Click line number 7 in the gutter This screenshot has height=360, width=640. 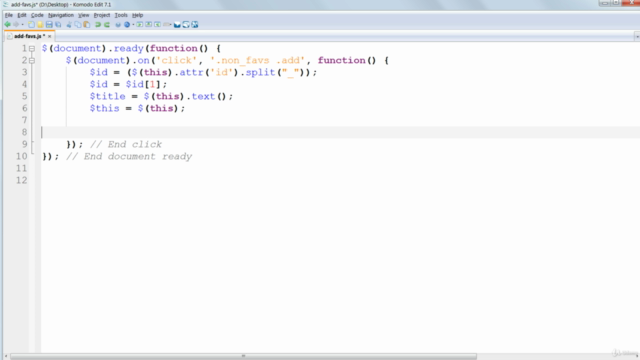(24, 120)
